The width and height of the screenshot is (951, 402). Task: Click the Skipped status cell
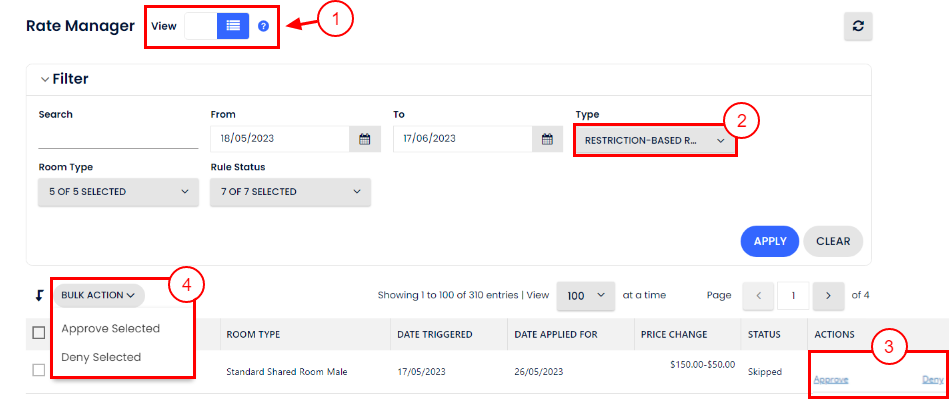click(x=765, y=372)
